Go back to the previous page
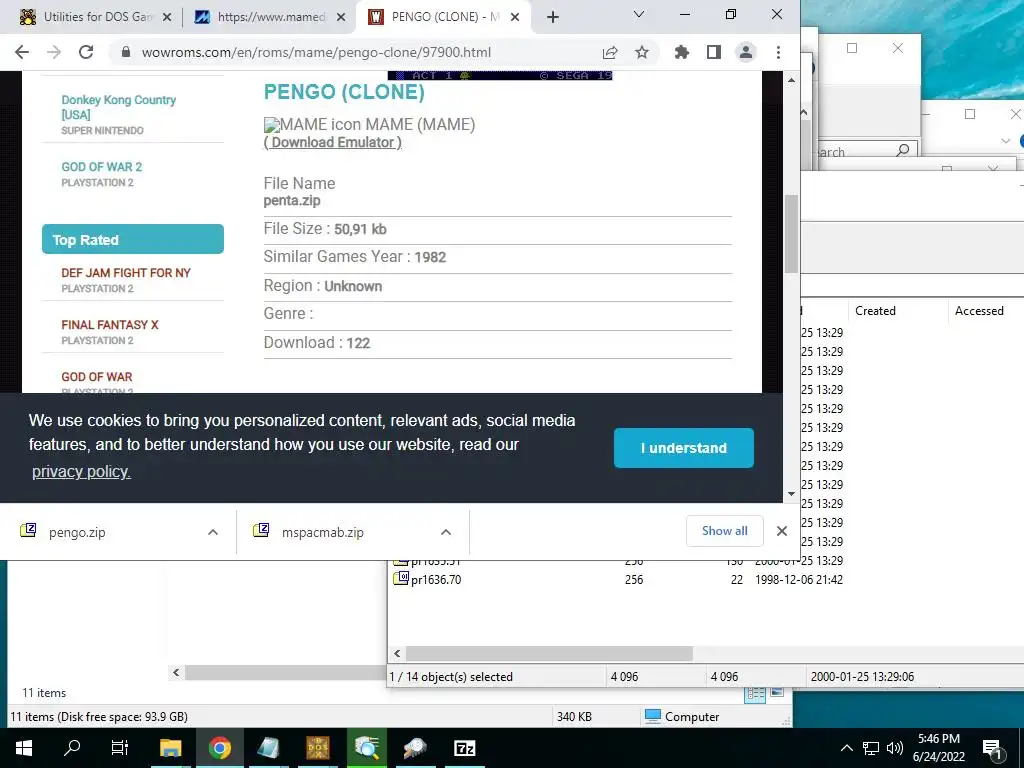The width and height of the screenshot is (1024, 768). pyautogui.click(x=22, y=52)
